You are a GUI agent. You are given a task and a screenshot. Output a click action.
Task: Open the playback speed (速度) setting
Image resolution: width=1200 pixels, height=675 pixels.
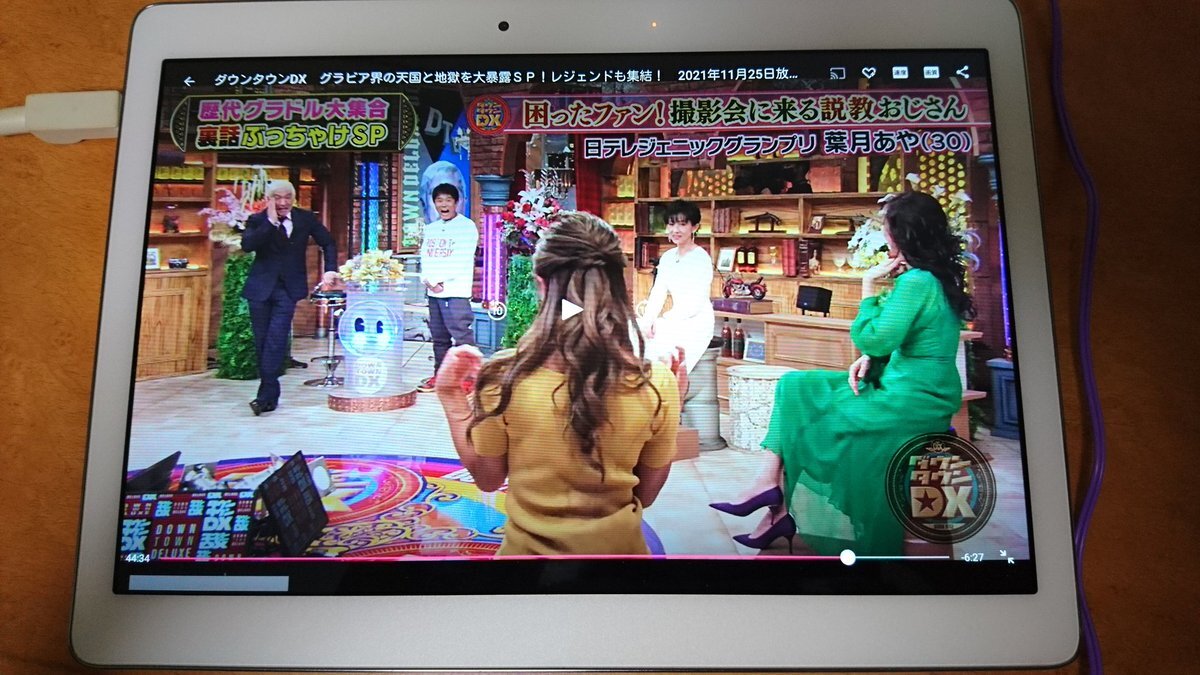[900, 73]
